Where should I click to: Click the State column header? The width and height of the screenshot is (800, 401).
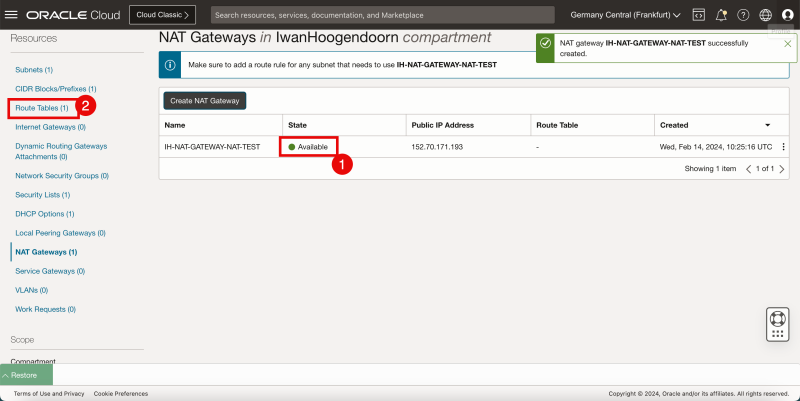[x=297, y=125]
